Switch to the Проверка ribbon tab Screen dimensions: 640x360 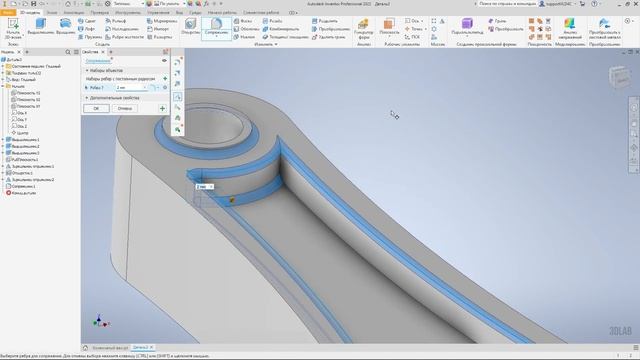click(100, 13)
